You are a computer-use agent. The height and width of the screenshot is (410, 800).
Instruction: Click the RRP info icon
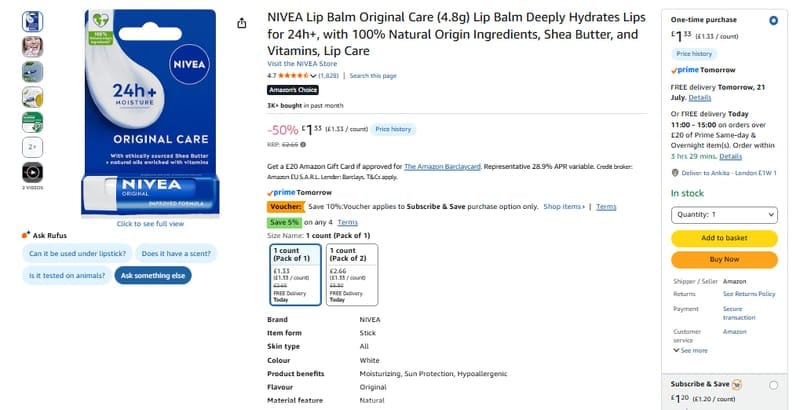click(303, 145)
